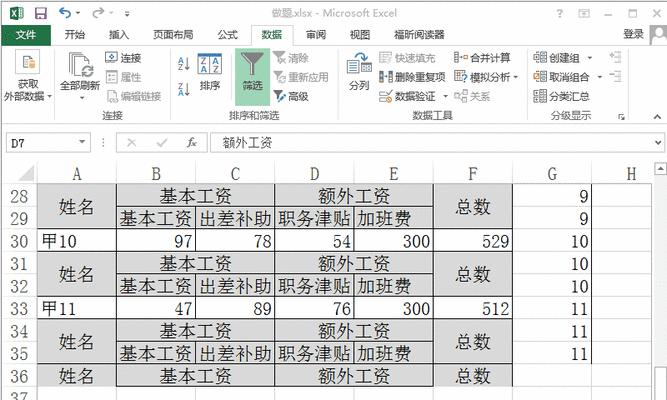Click 清除 to clear filter
Viewport: 667px width, 400px height.
point(291,58)
